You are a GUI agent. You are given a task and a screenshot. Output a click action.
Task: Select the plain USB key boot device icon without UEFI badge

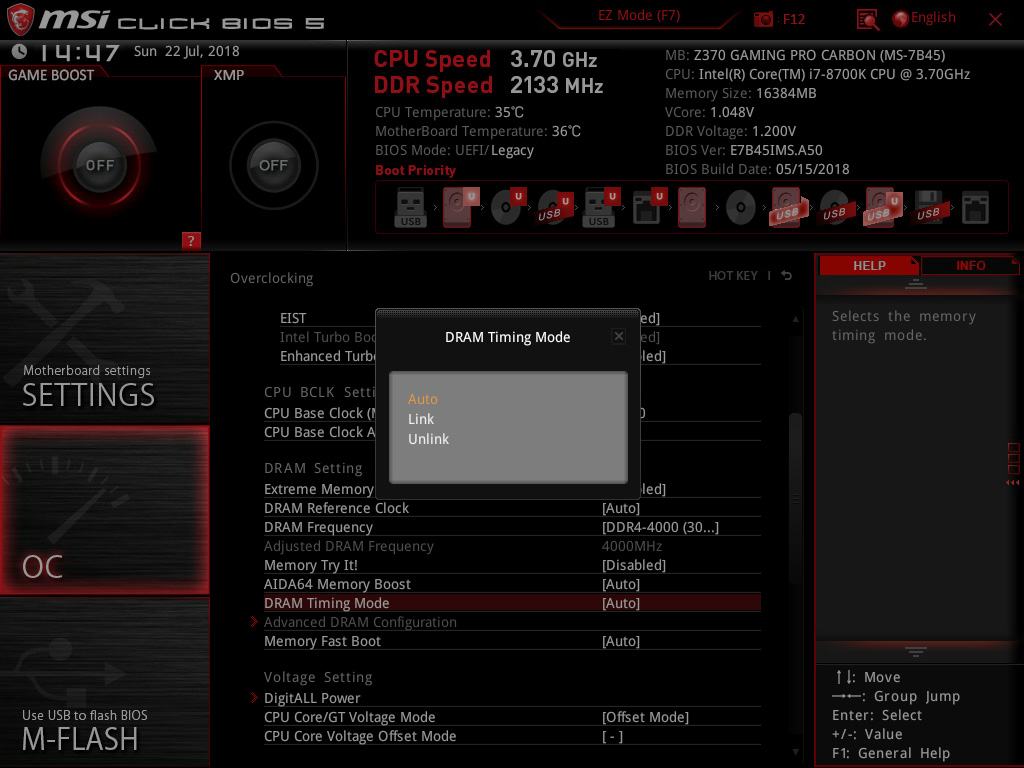[x=411, y=208]
